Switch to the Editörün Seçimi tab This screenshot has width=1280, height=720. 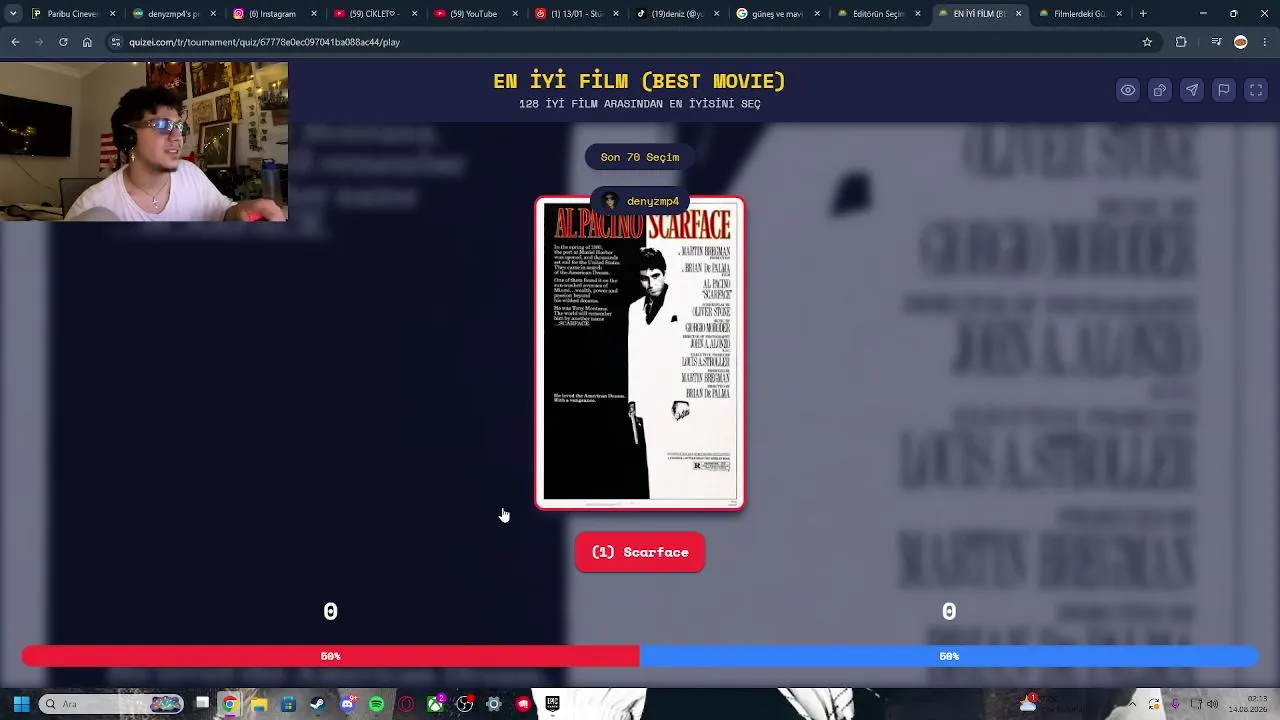tap(878, 14)
